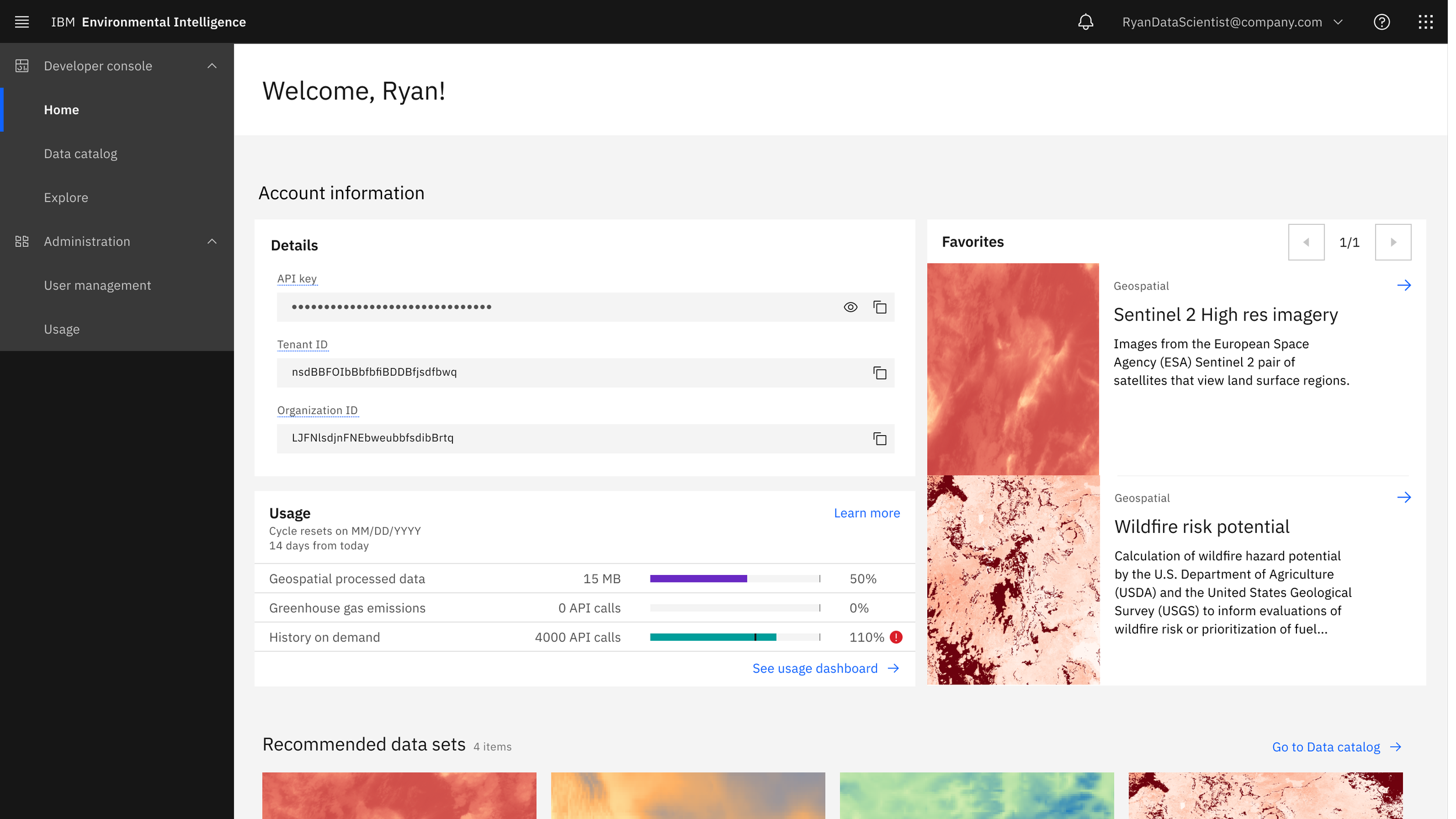Open Sentinel 2 High res imagery arrow
The image size is (1456, 819).
(1404, 285)
